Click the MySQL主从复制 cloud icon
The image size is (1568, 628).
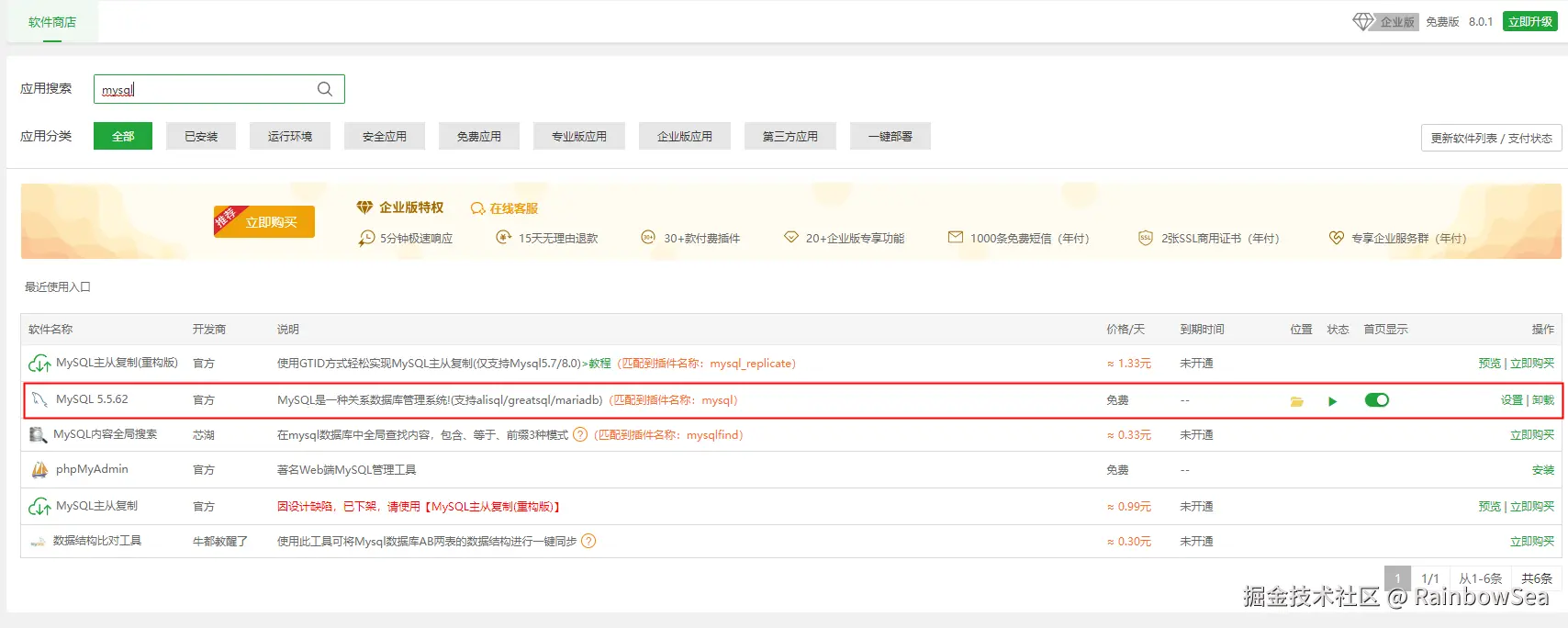[39, 507]
